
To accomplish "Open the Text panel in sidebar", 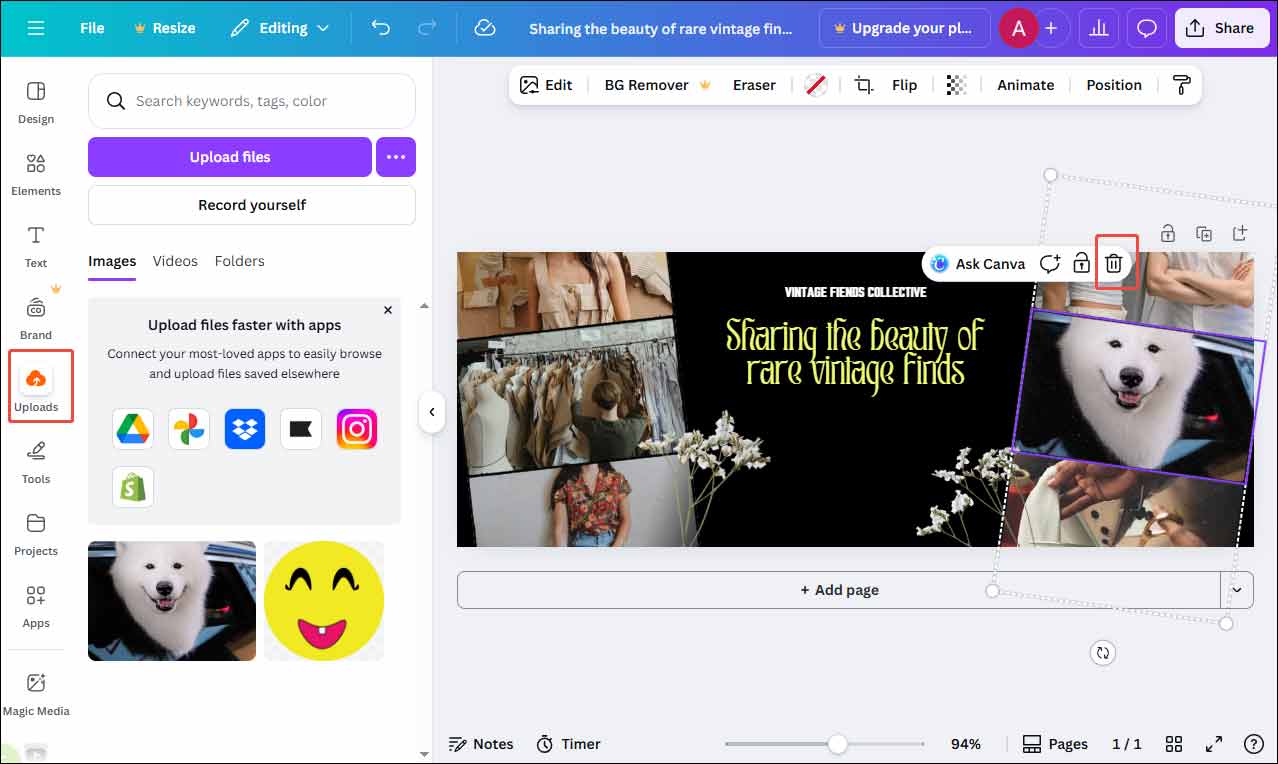I will coord(35,247).
